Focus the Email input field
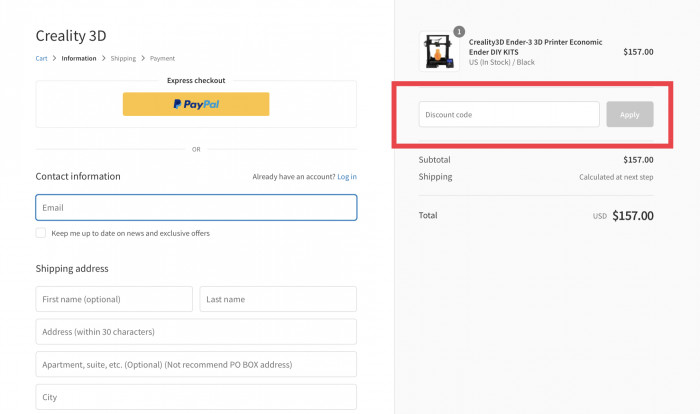 tap(196, 207)
